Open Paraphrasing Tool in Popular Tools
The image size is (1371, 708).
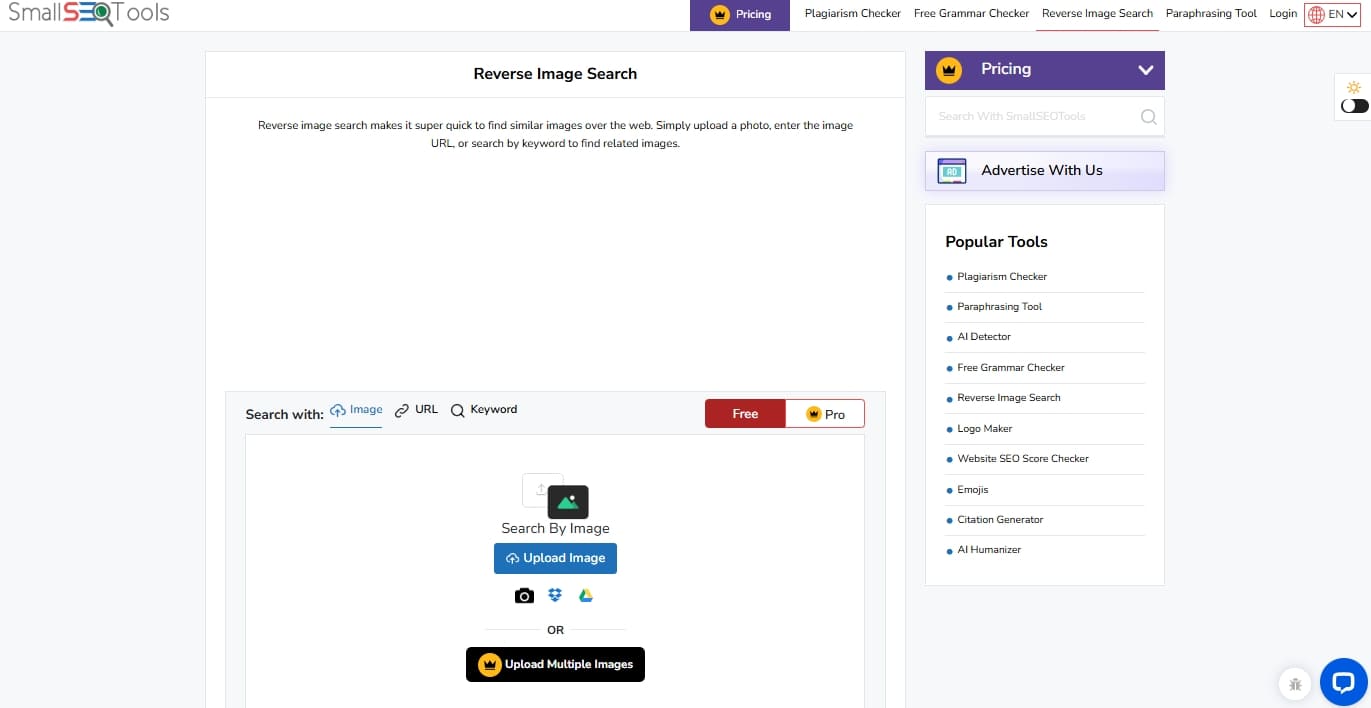(x=1000, y=307)
